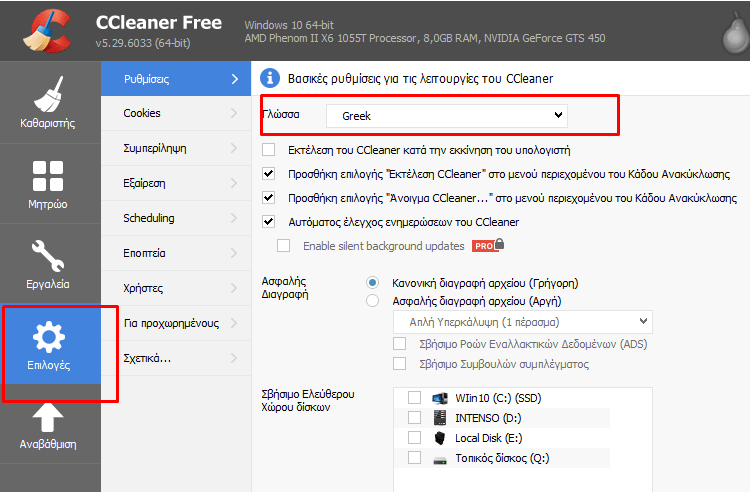Click the Local Disk (E:) drive icon
The width and height of the screenshot is (750, 492).
pos(440,437)
